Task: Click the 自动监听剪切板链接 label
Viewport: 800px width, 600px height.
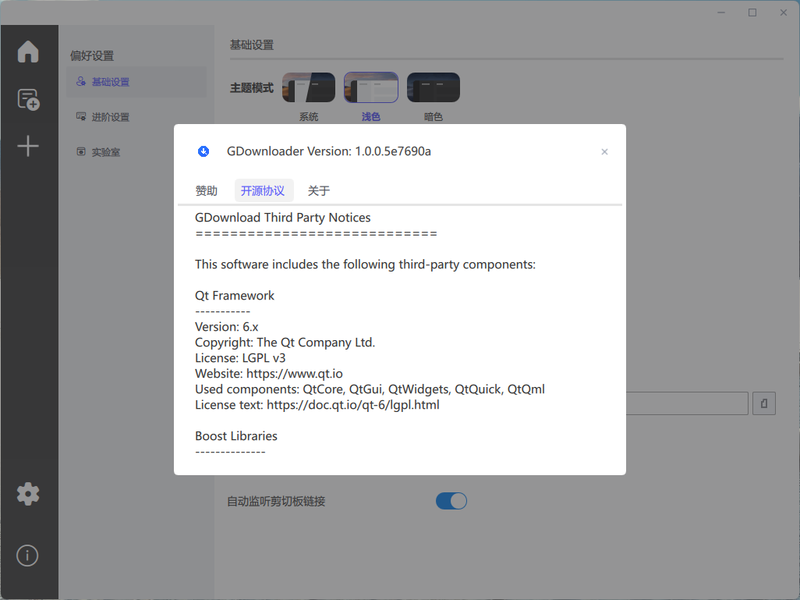Action: click(276, 502)
